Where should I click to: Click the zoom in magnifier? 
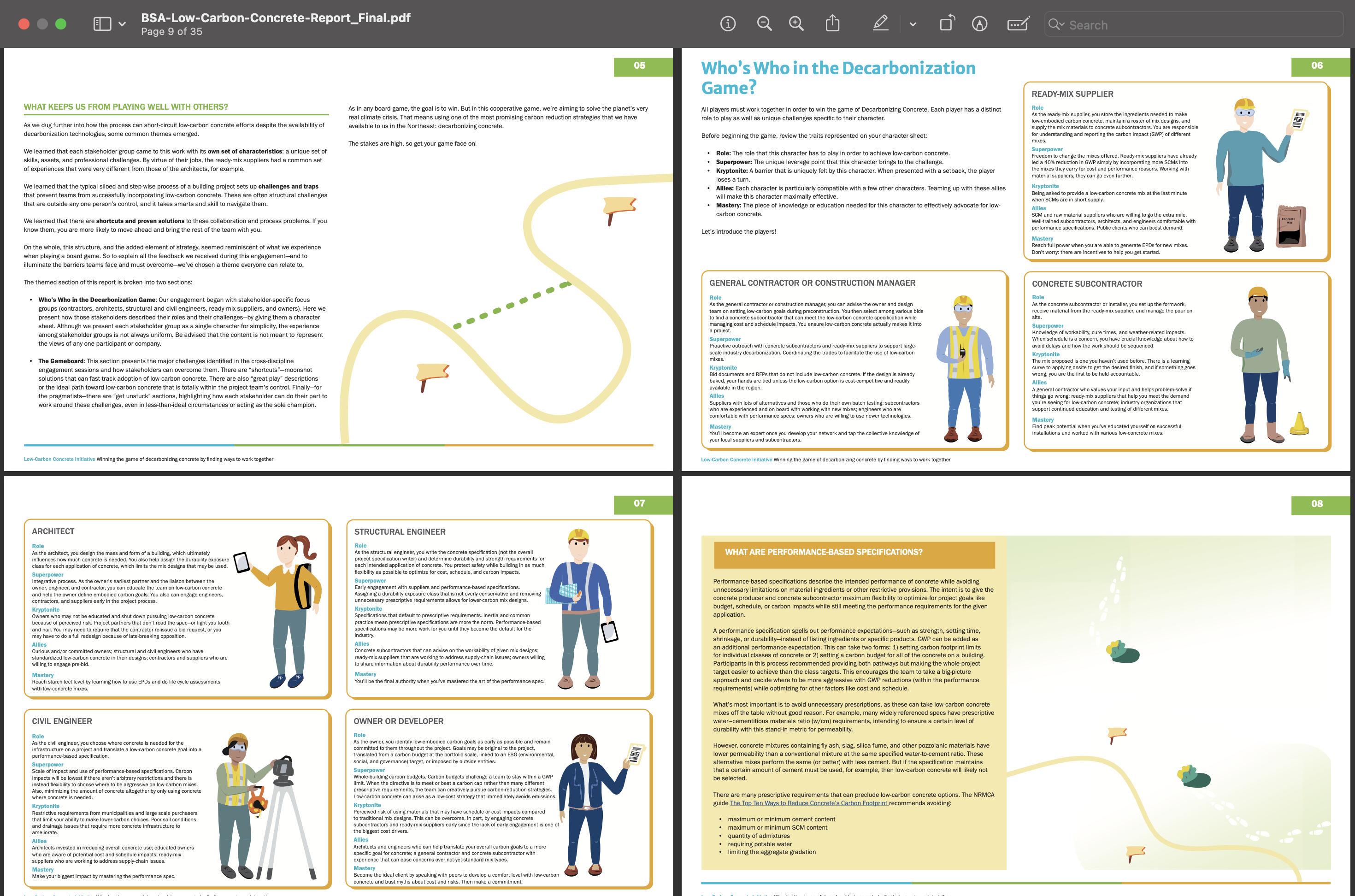point(796,24)
